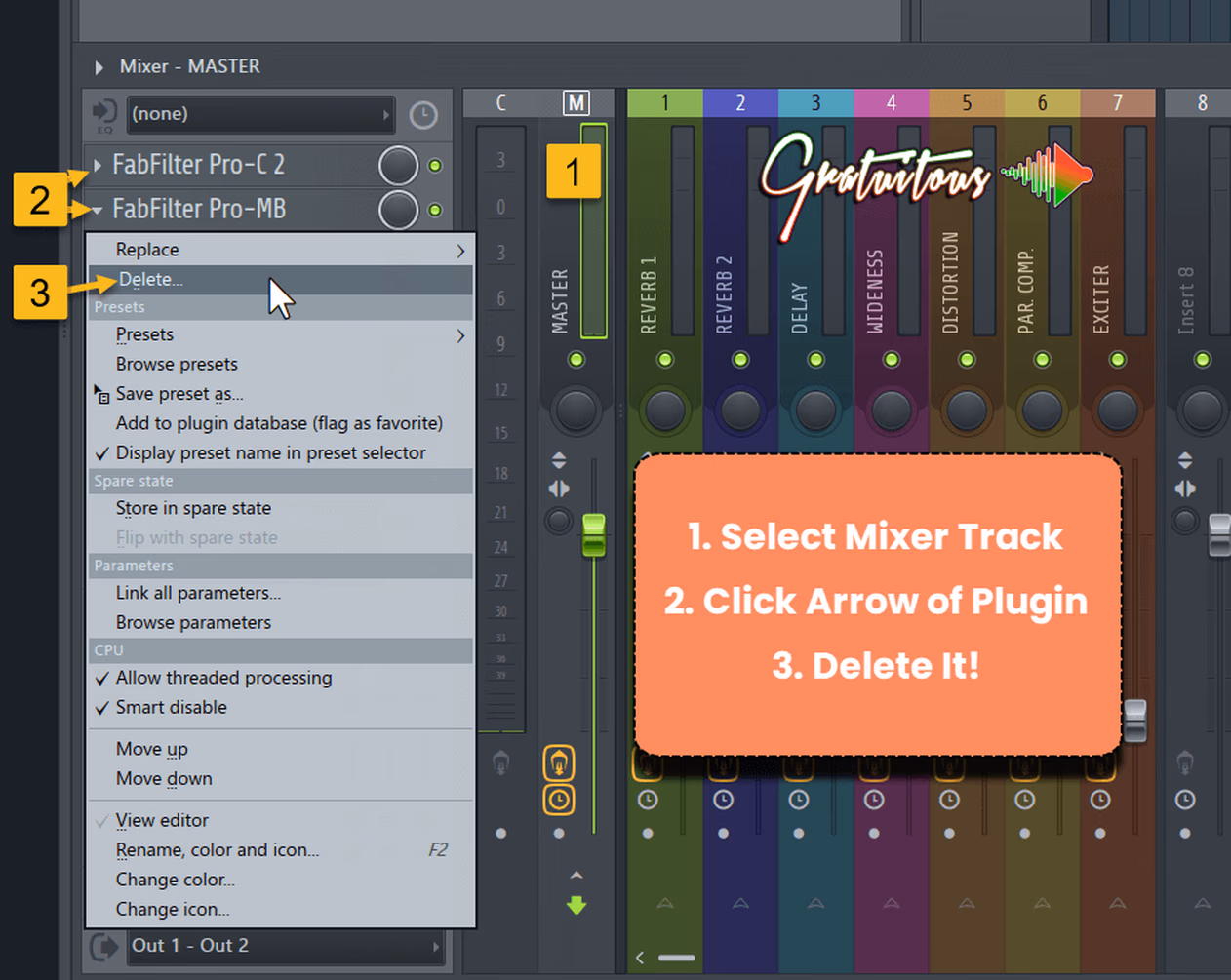Toggle Allow threaded processing

click(x=280, y=678)
